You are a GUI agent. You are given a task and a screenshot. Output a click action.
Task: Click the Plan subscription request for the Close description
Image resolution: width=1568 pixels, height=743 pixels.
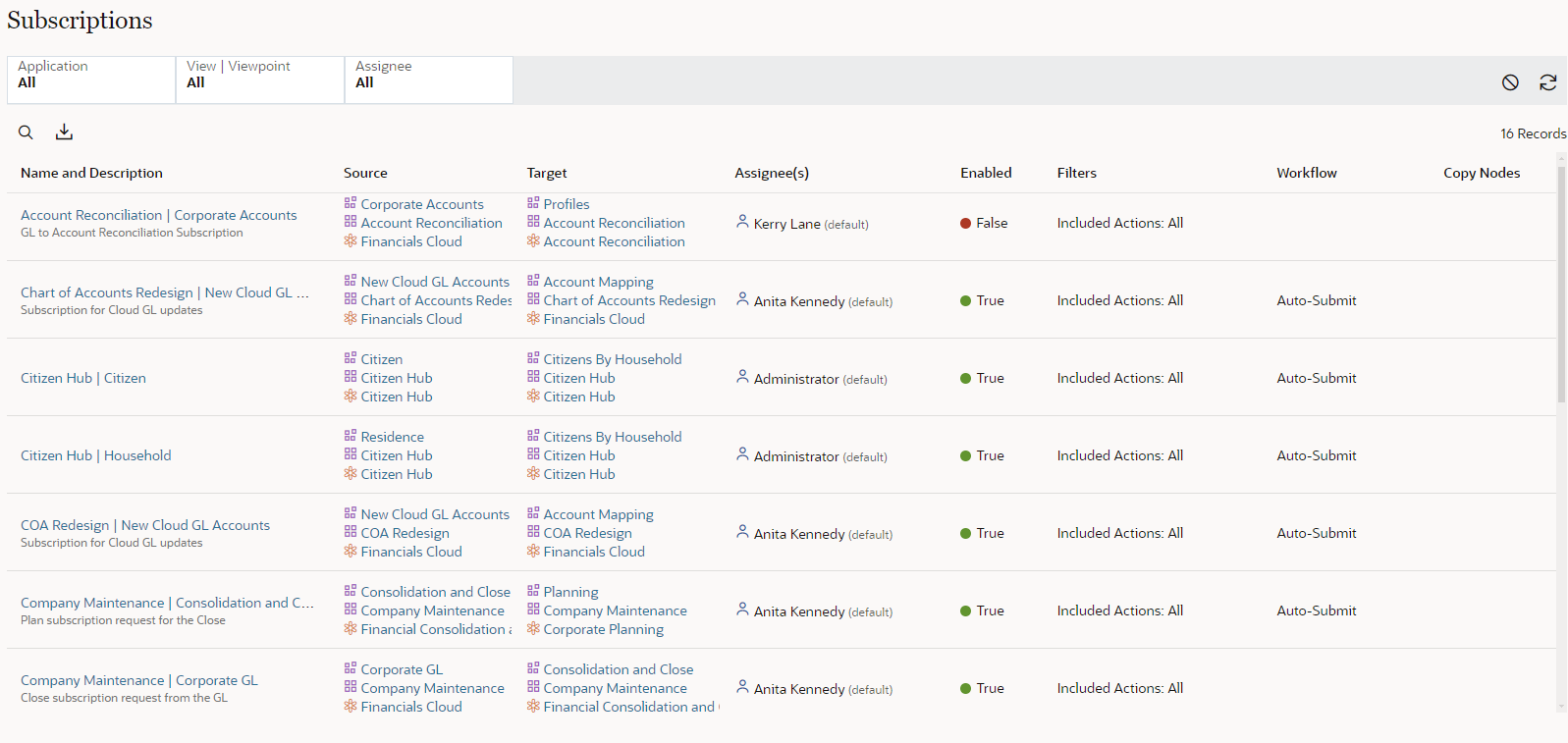(123, 620)
